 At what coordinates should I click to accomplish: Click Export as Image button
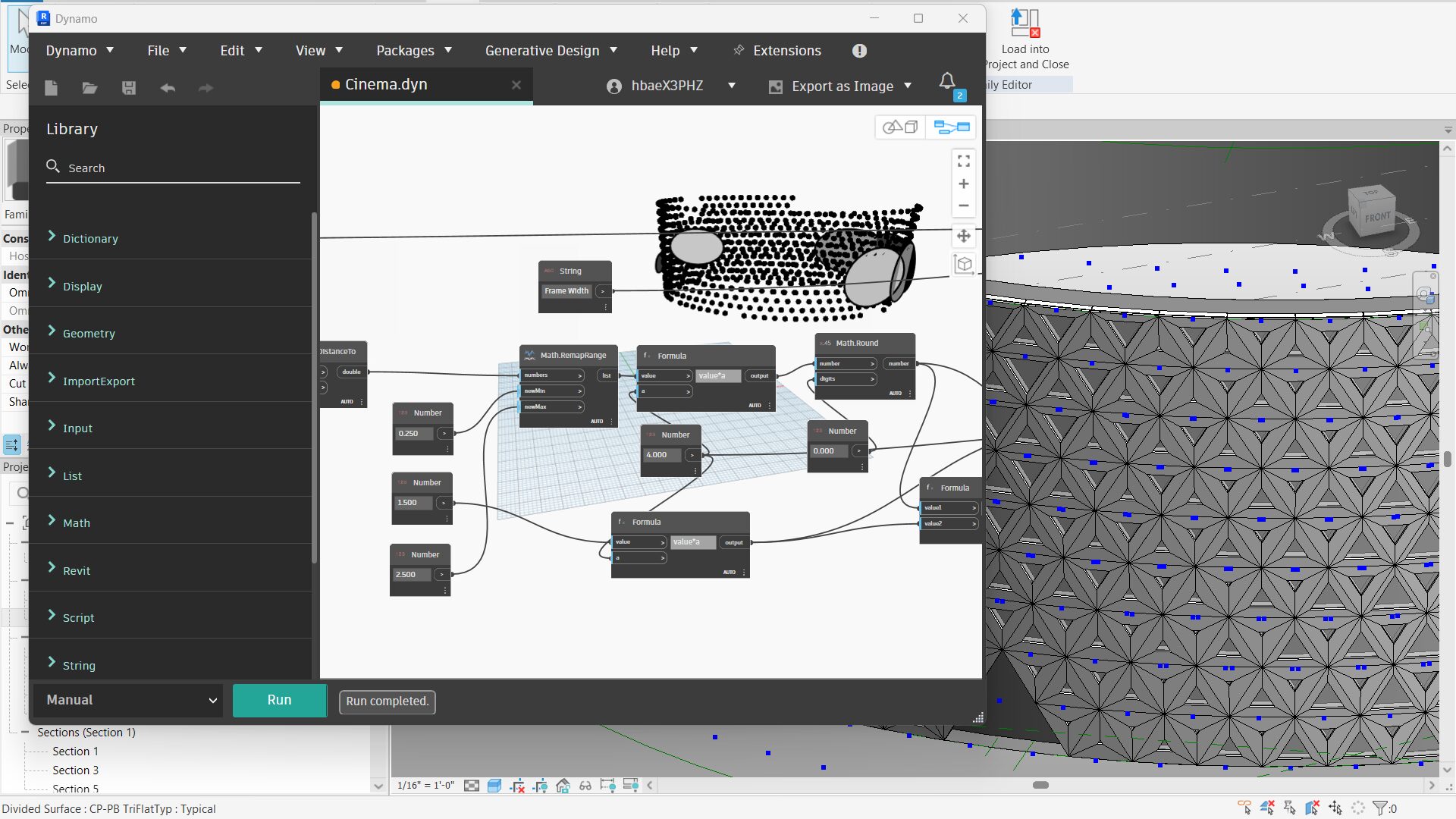coord(841,86)
